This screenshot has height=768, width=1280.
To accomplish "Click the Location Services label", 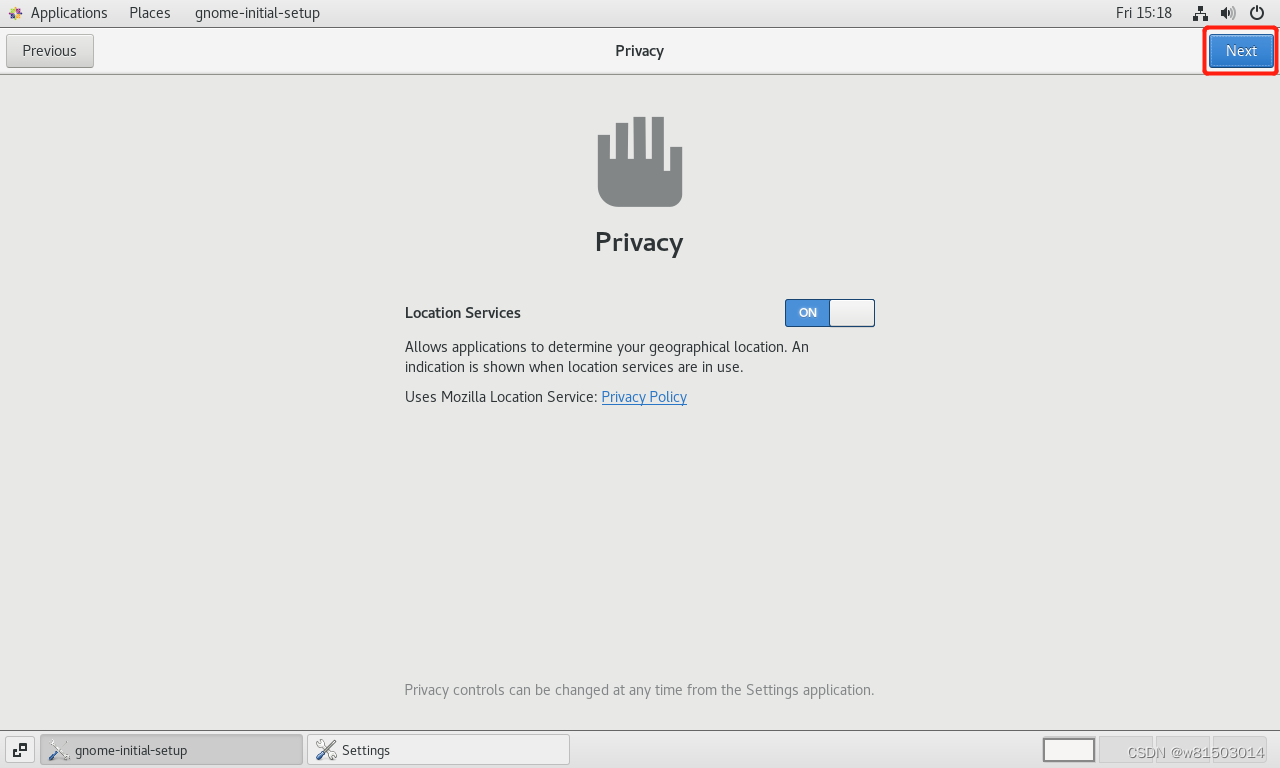I will pos(463,313).
